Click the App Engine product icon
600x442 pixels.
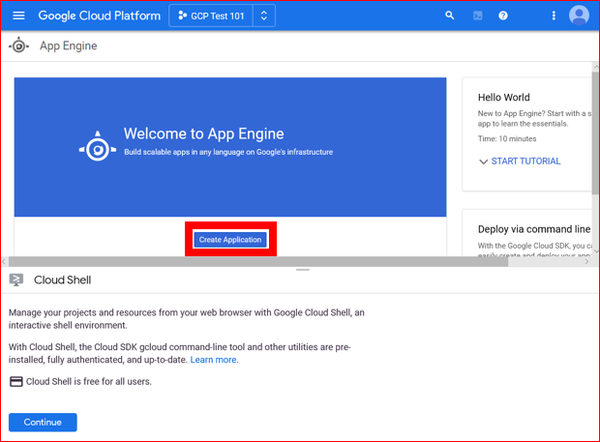pos(19,46)
